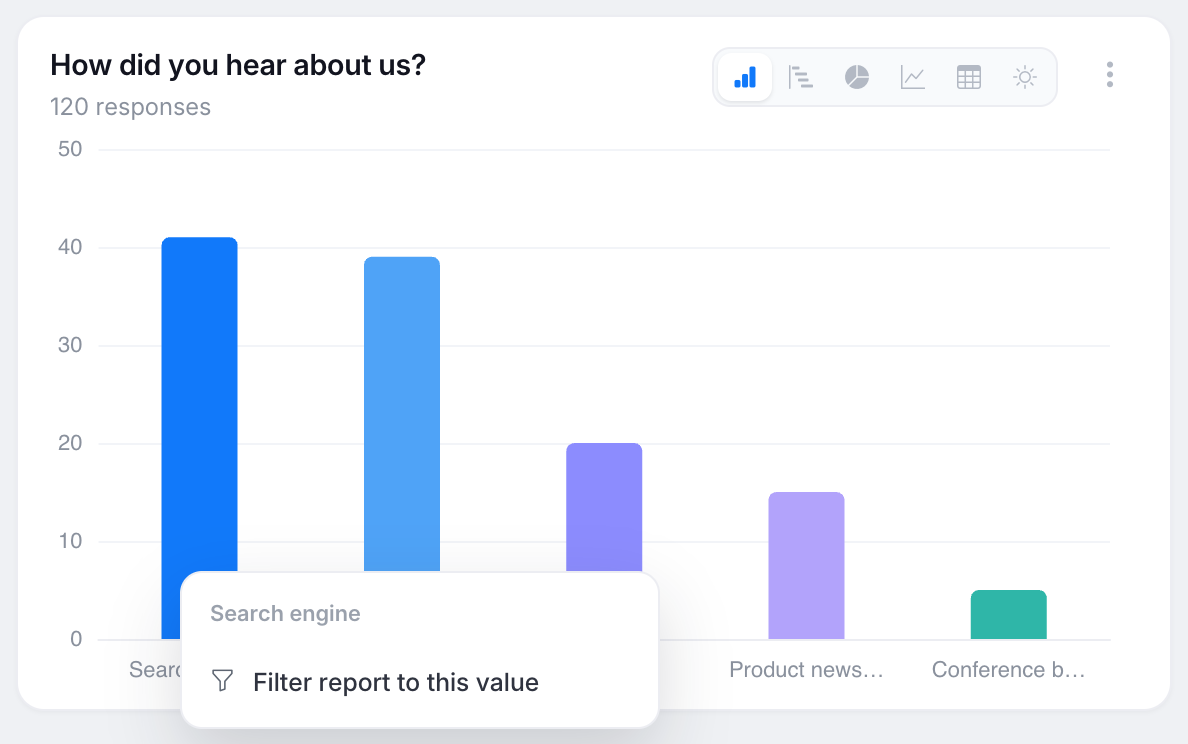1188x744 pixels.
Task: Click the lavender Product news bar
Action: point(806,565)
